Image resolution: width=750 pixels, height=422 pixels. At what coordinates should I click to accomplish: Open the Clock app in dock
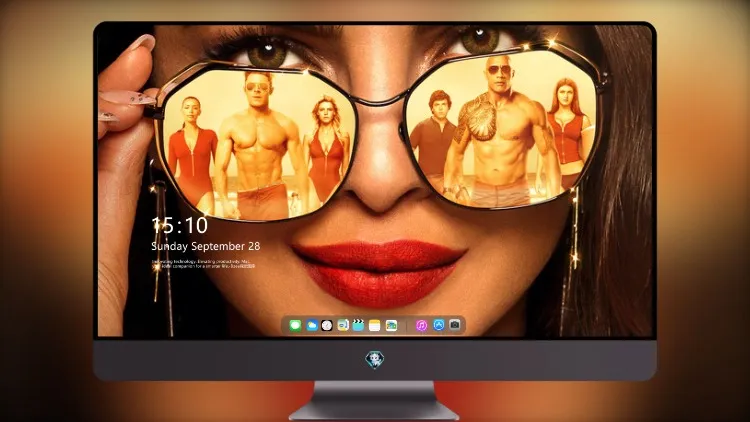(x=327, y=326)
